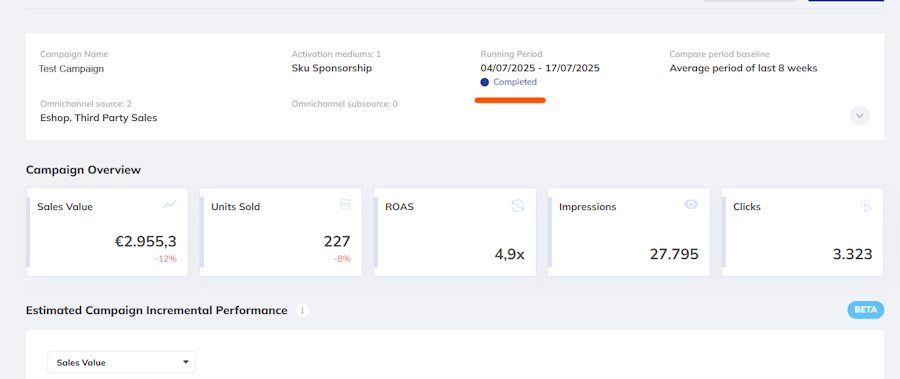Select the Clicks card
The image size is (900, 379).
click(x=803, y=232)
